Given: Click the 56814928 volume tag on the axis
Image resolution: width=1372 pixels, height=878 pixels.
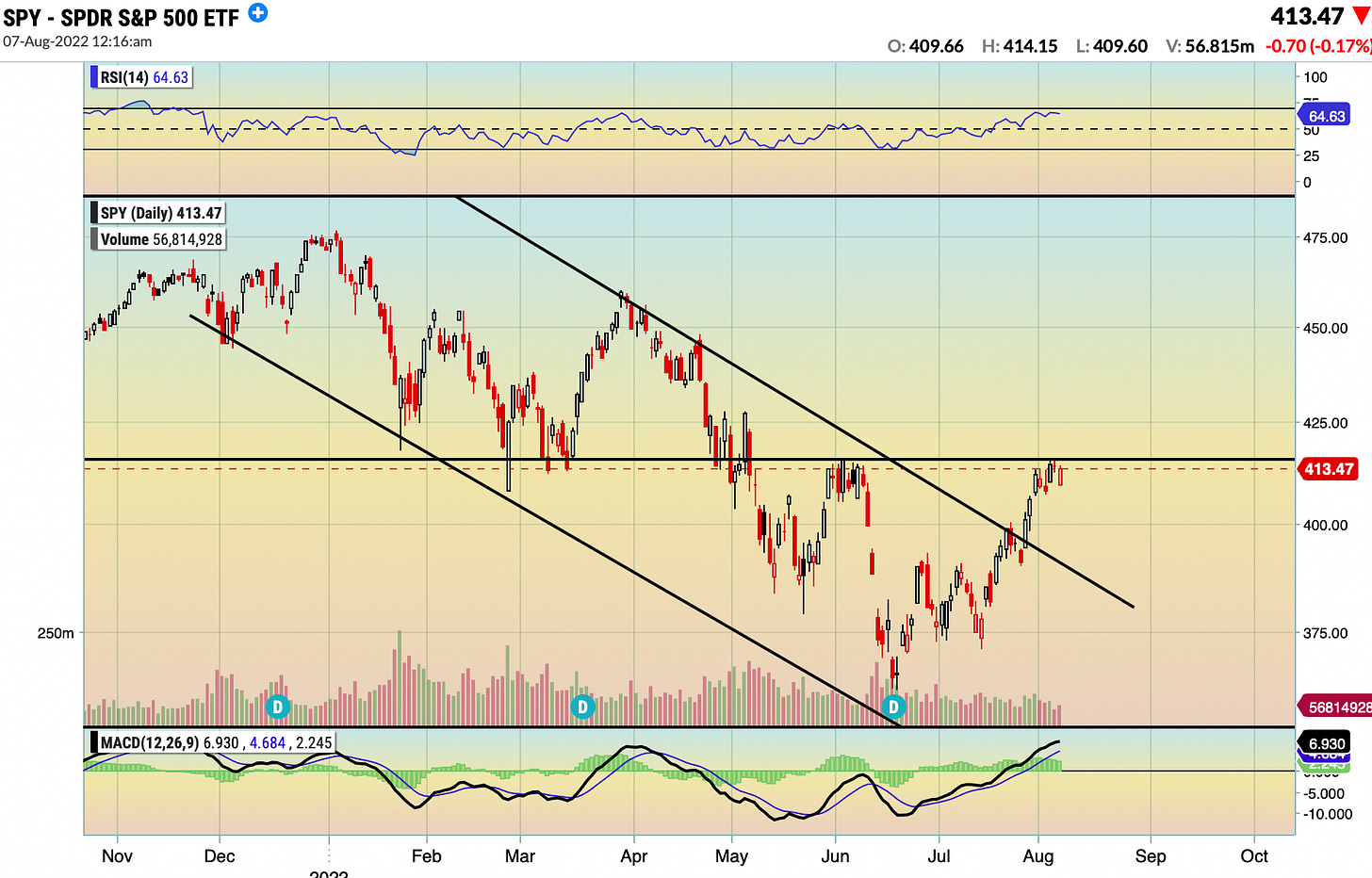Looking at the screenshot, I should coord(1336,707).
